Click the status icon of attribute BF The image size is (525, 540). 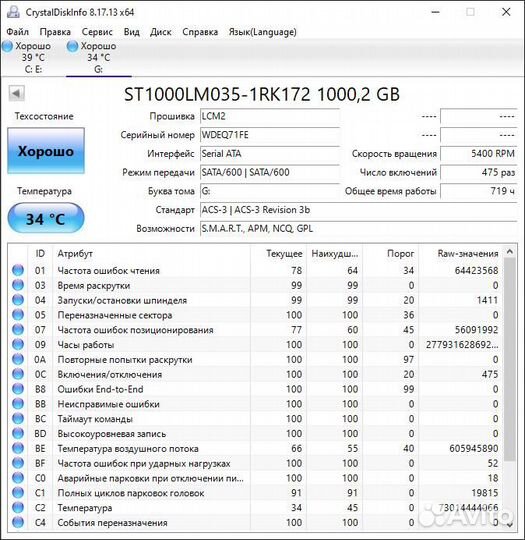(x=18, y=463)
